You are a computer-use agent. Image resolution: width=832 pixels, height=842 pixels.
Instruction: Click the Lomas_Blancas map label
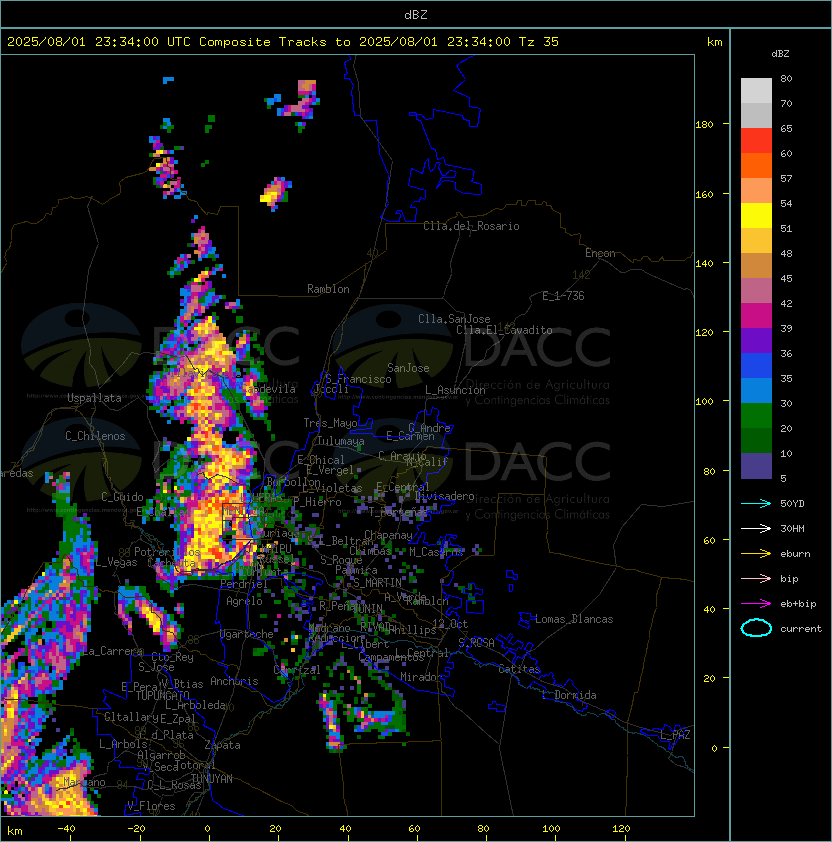point(574,619)
